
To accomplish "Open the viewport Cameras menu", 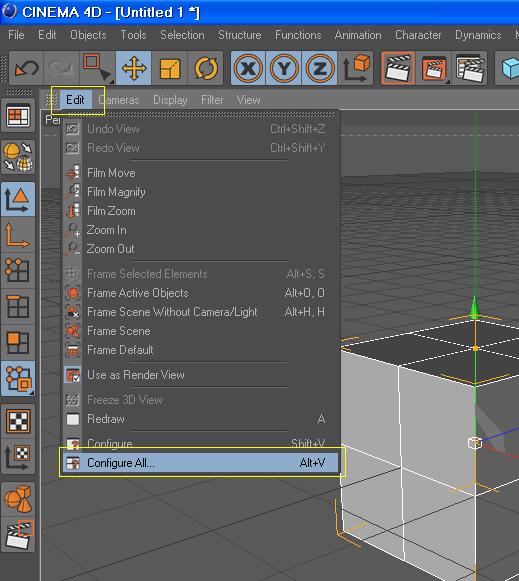I will coord(119,100).
